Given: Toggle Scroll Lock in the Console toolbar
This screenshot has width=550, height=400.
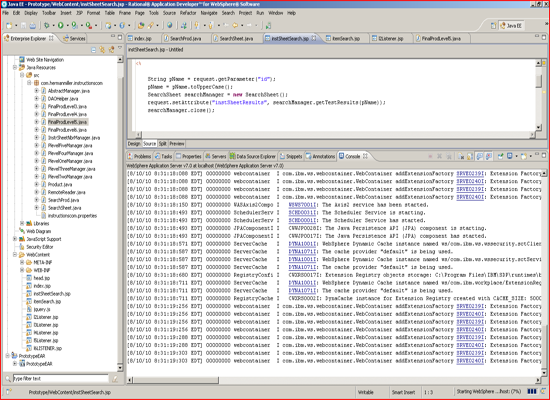Looking at the screenshot, I should coord(470,156).
